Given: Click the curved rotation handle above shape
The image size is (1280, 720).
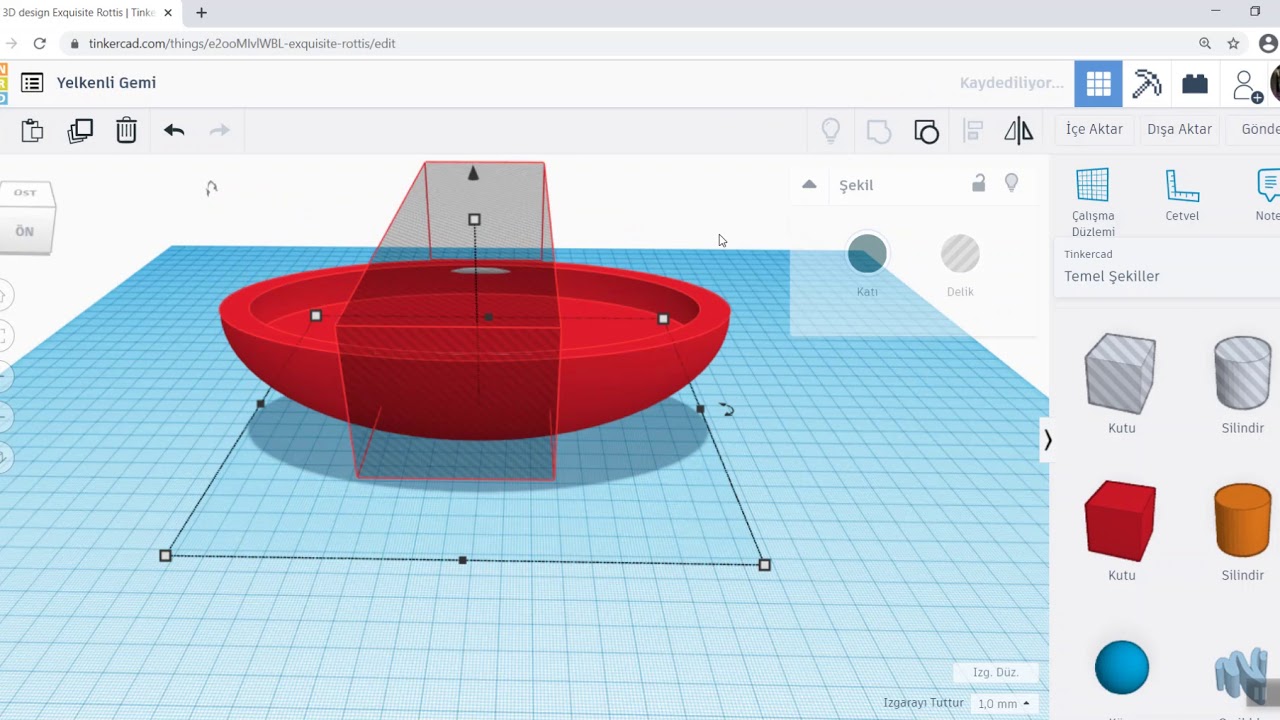Looking at the screenshot, I should [x=211, y=188].
